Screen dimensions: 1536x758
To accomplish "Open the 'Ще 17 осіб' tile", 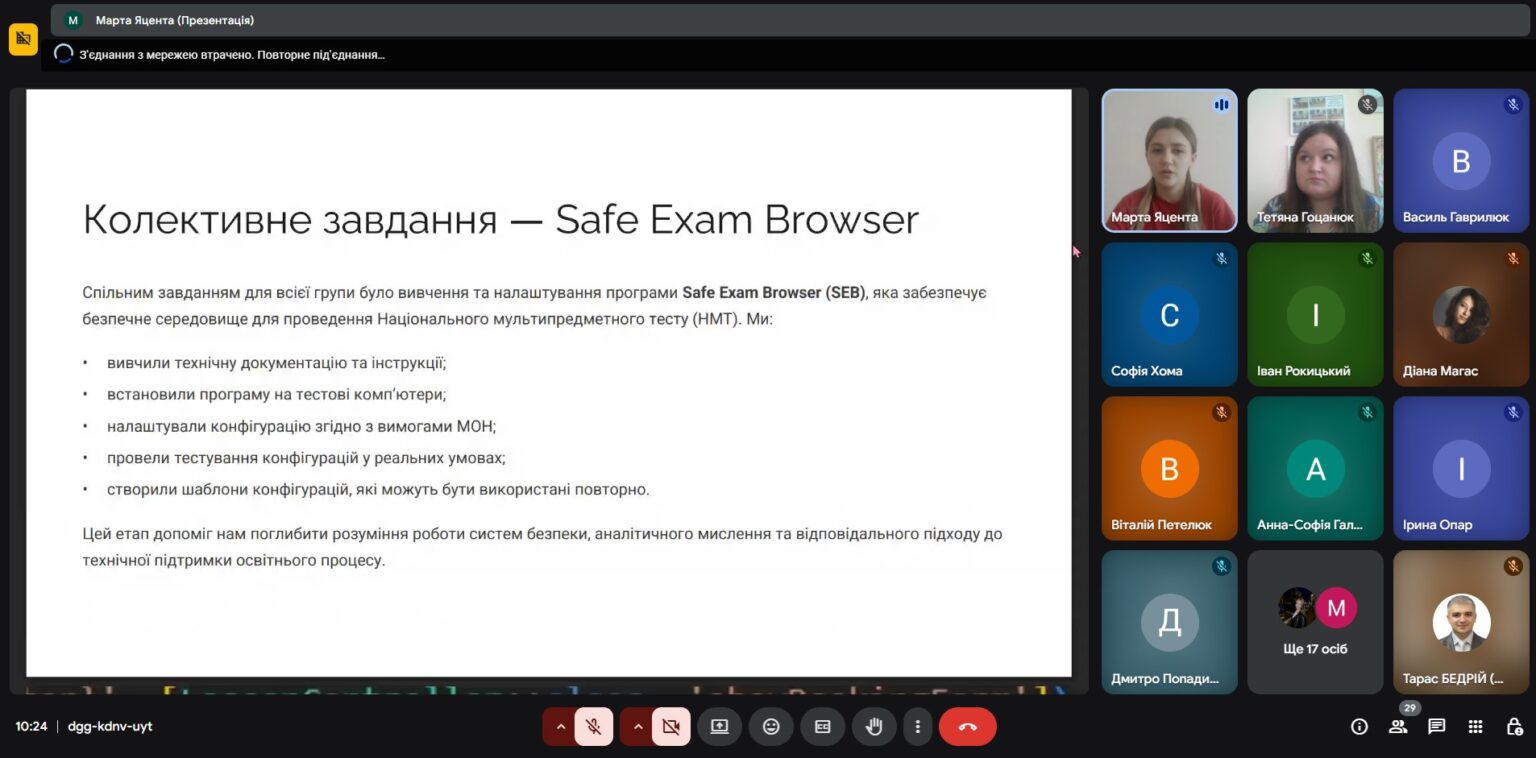I will [1315, 622].
